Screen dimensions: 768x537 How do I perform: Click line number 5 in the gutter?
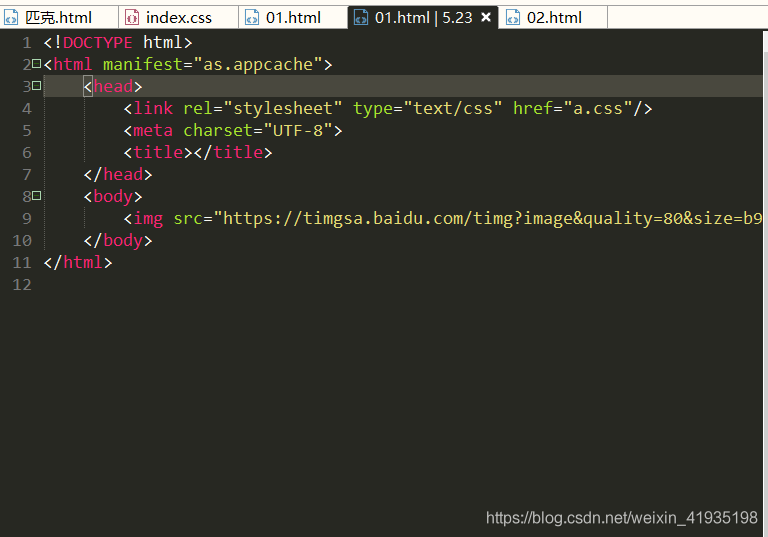tap(26, 130)
